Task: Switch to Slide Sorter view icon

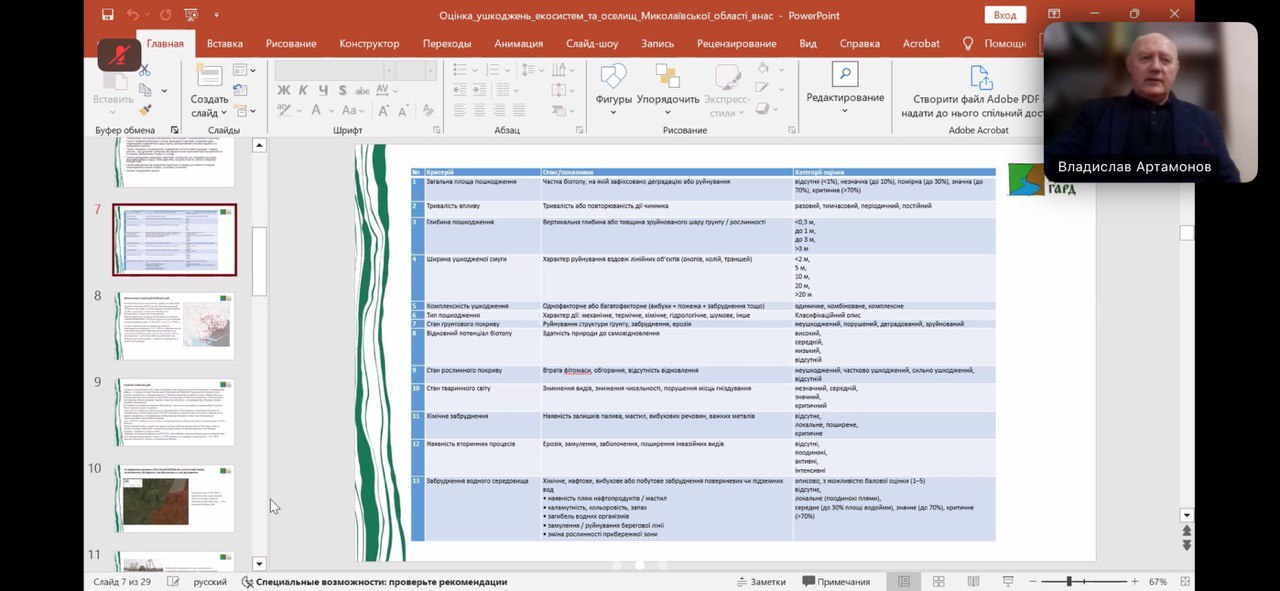Action: point(938,581)
